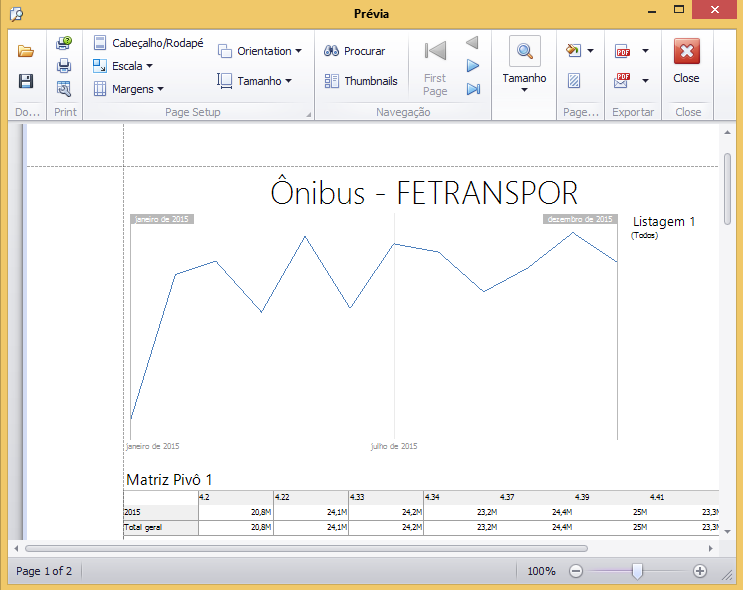Click the scroll up arrow
The image size is (743, 590).
727,133
